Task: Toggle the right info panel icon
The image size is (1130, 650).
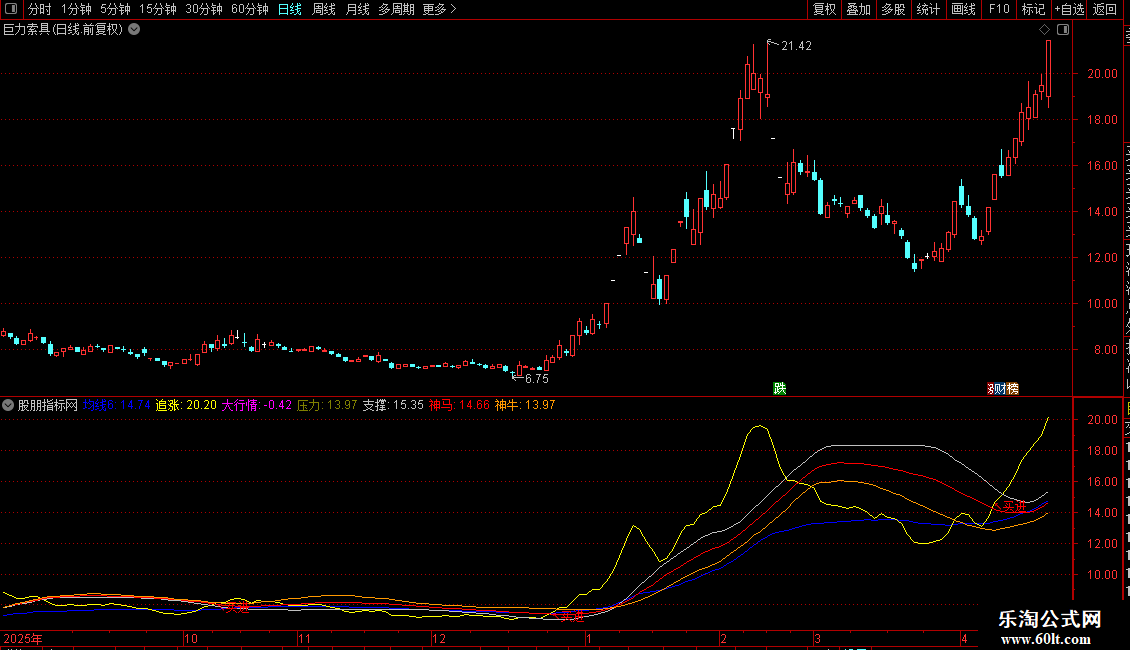Action: 1063,30
